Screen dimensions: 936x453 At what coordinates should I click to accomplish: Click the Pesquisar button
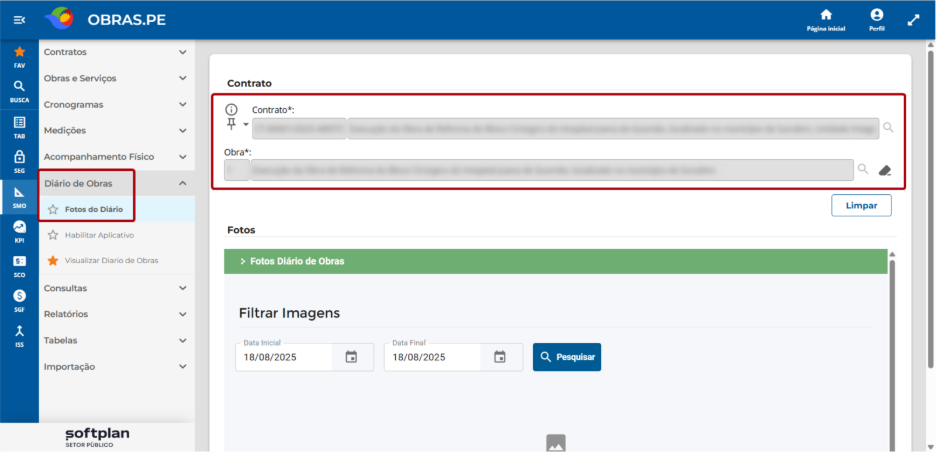pos(567,357)
